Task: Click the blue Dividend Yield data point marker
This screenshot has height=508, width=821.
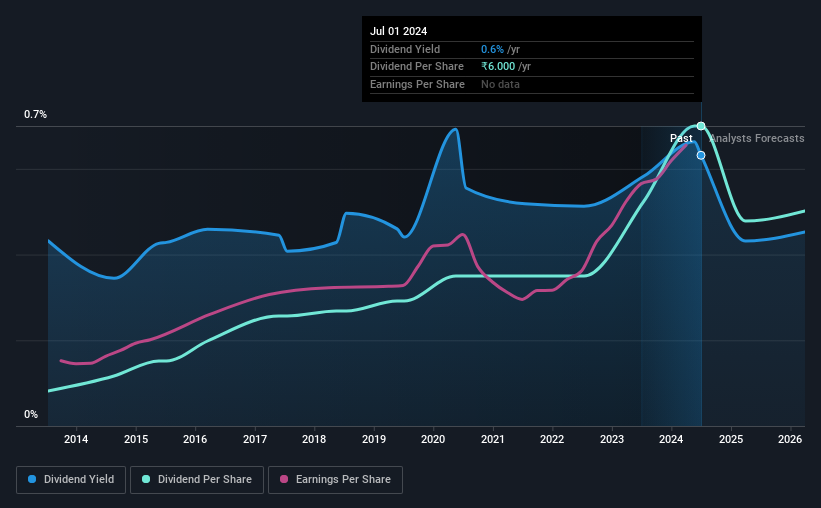Action: point(701,156)
